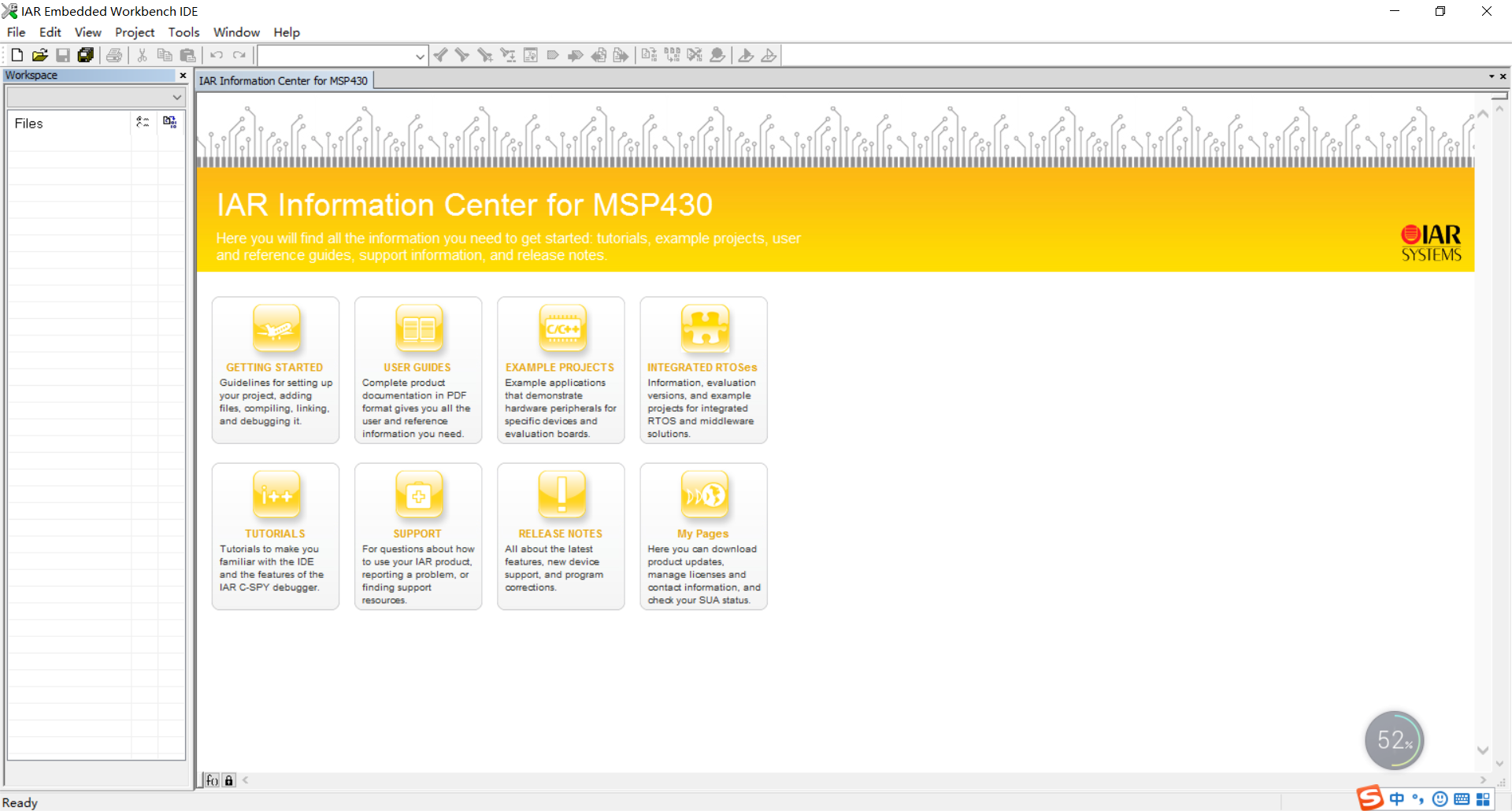Click the Open file folder icon

[x=39, y=55]
